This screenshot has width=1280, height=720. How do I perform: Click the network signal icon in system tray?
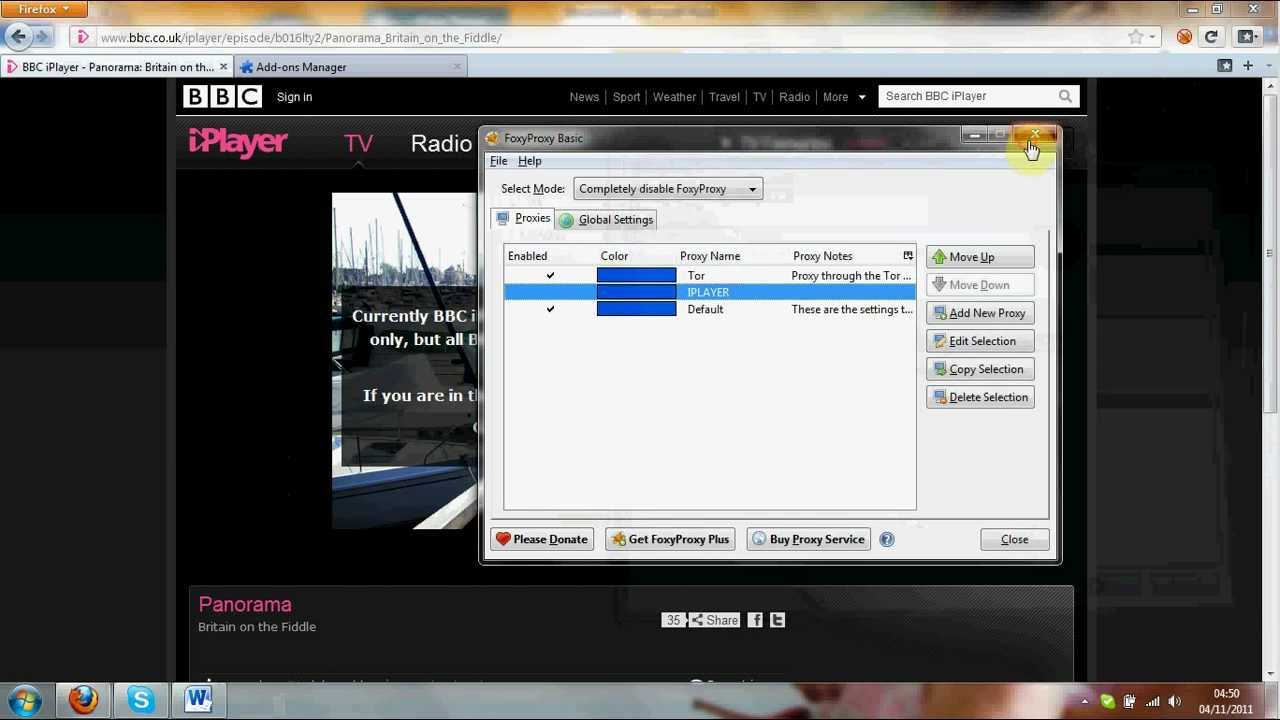tap(1153, 702)
